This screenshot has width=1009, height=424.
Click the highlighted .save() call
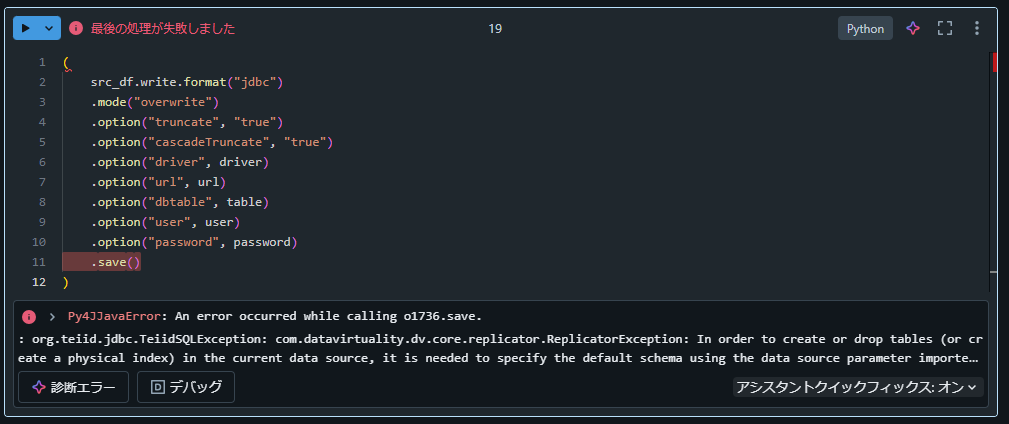pos(116,262)
